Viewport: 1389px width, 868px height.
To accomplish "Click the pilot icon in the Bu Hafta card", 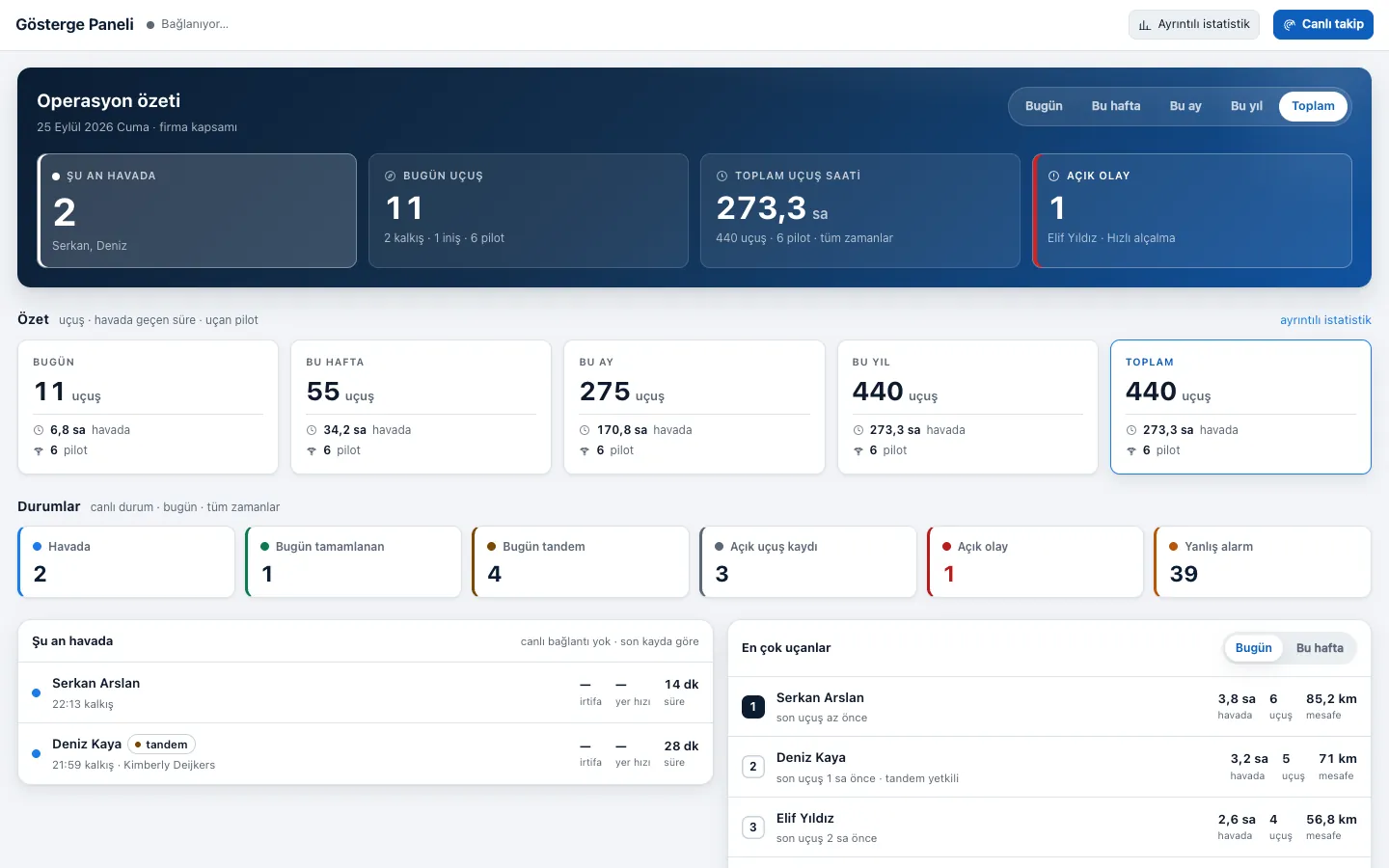I will 312,450.
